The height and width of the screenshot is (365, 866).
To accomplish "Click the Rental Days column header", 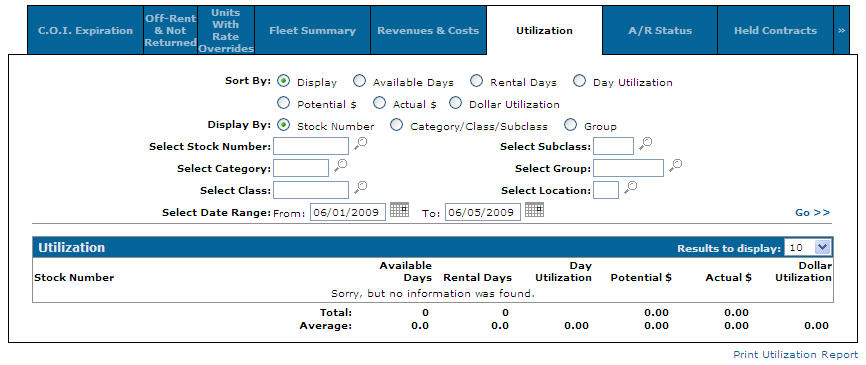I will pyautogui.click(x=478, y=278).
